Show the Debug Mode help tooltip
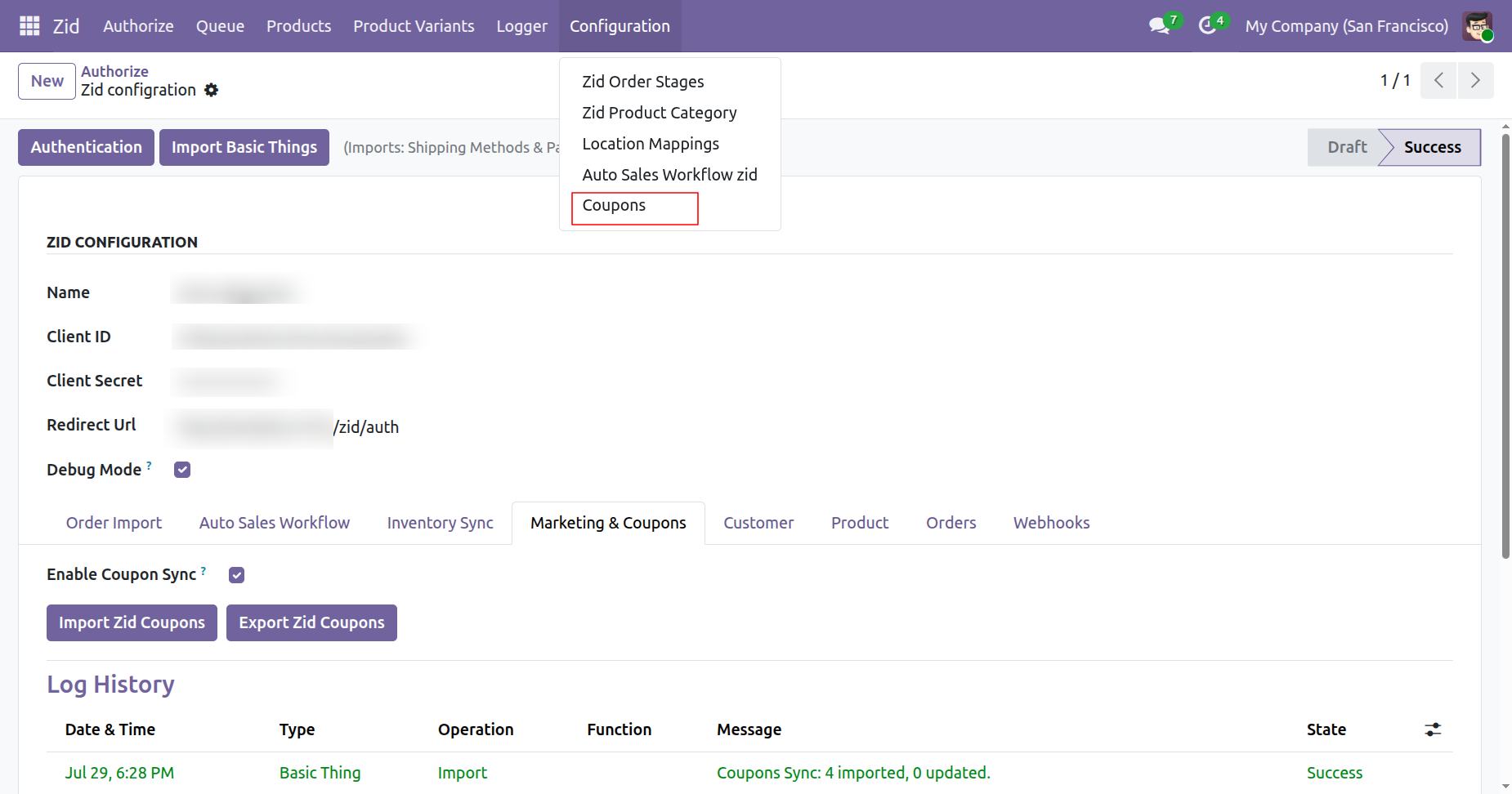The height and width of the screenshot is (794, 1512). (x=149, y=466)
